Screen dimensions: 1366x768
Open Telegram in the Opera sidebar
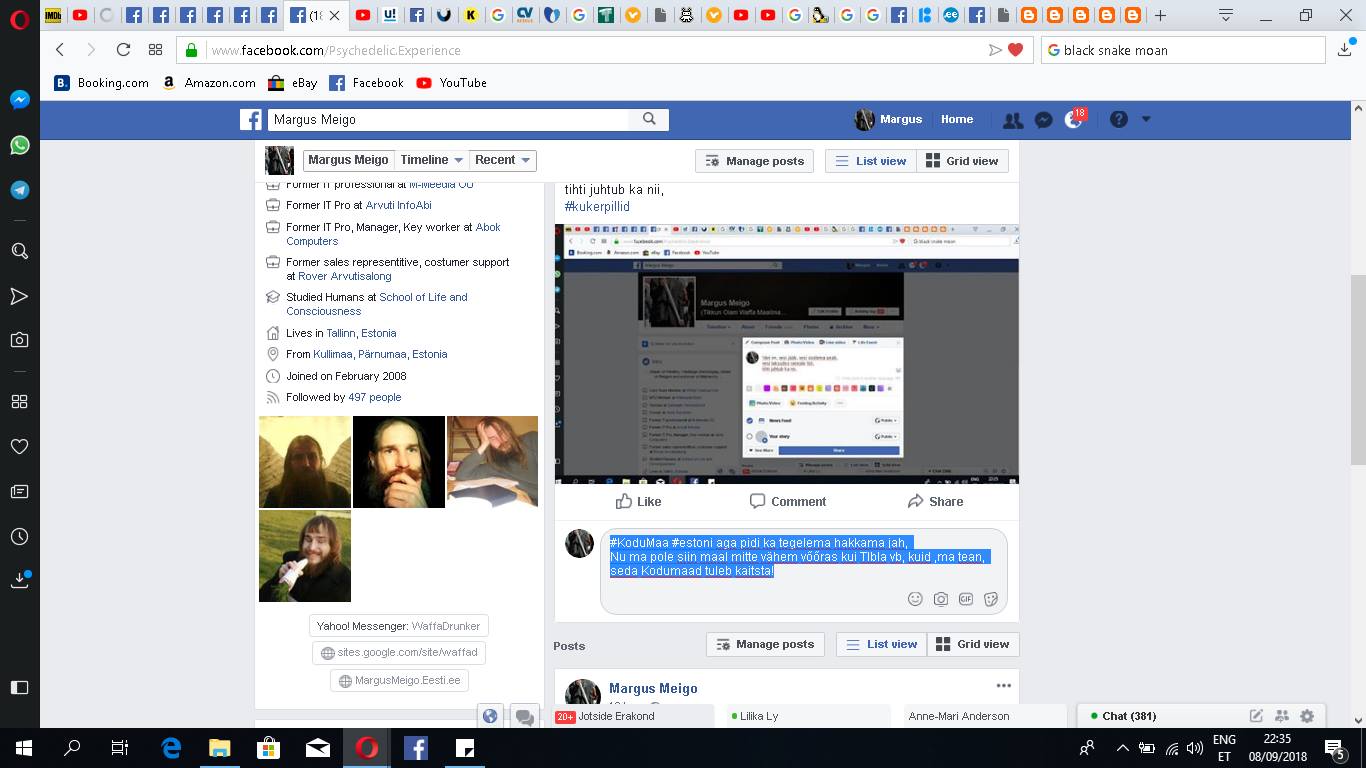point(19,191)
